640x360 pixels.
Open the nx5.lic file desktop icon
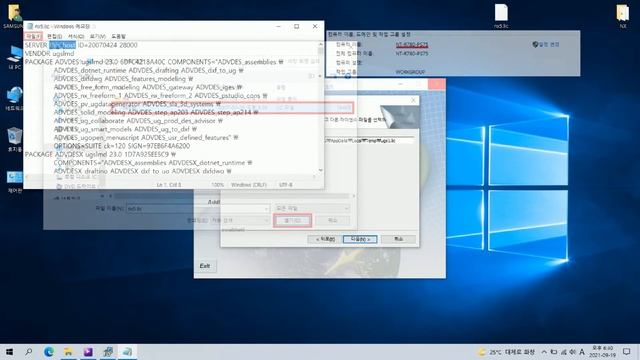point(501,16)
